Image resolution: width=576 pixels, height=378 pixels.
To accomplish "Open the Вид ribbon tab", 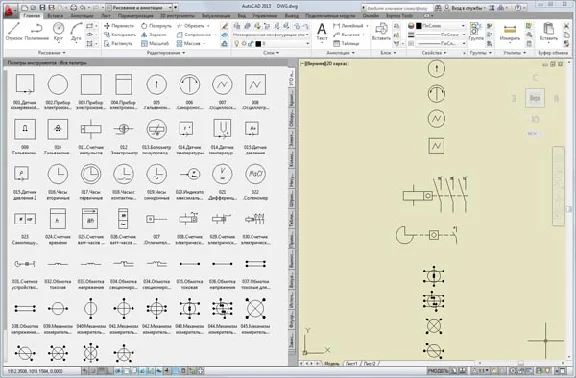I will (x=241, y=16).
